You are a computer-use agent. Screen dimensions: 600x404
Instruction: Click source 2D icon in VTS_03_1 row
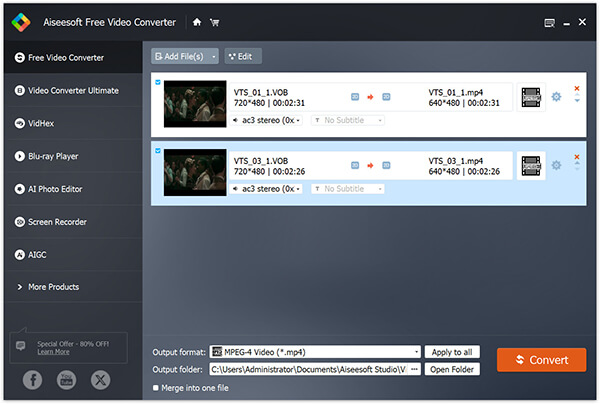[x=355, y=165]
